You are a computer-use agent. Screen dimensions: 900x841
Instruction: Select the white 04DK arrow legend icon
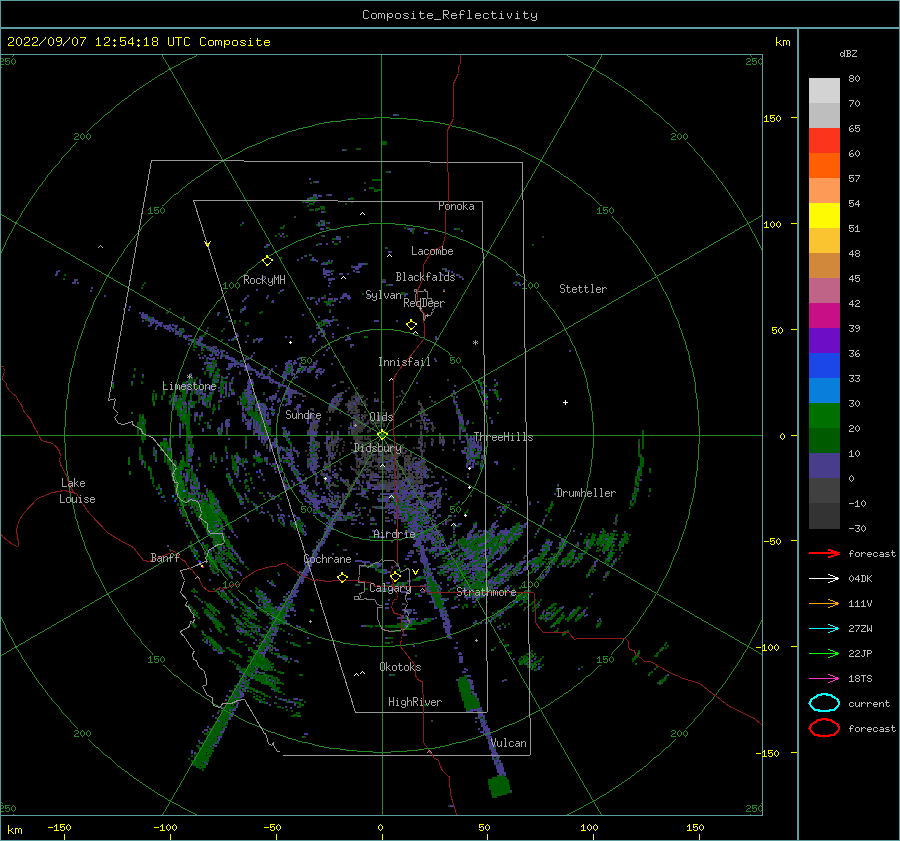click(x=824, y=579)
